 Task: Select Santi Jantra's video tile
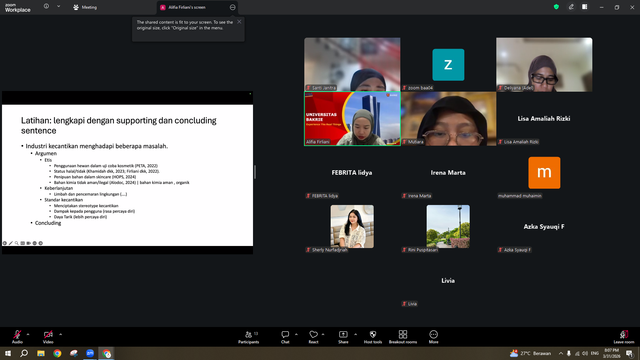[x=352, y=64]
